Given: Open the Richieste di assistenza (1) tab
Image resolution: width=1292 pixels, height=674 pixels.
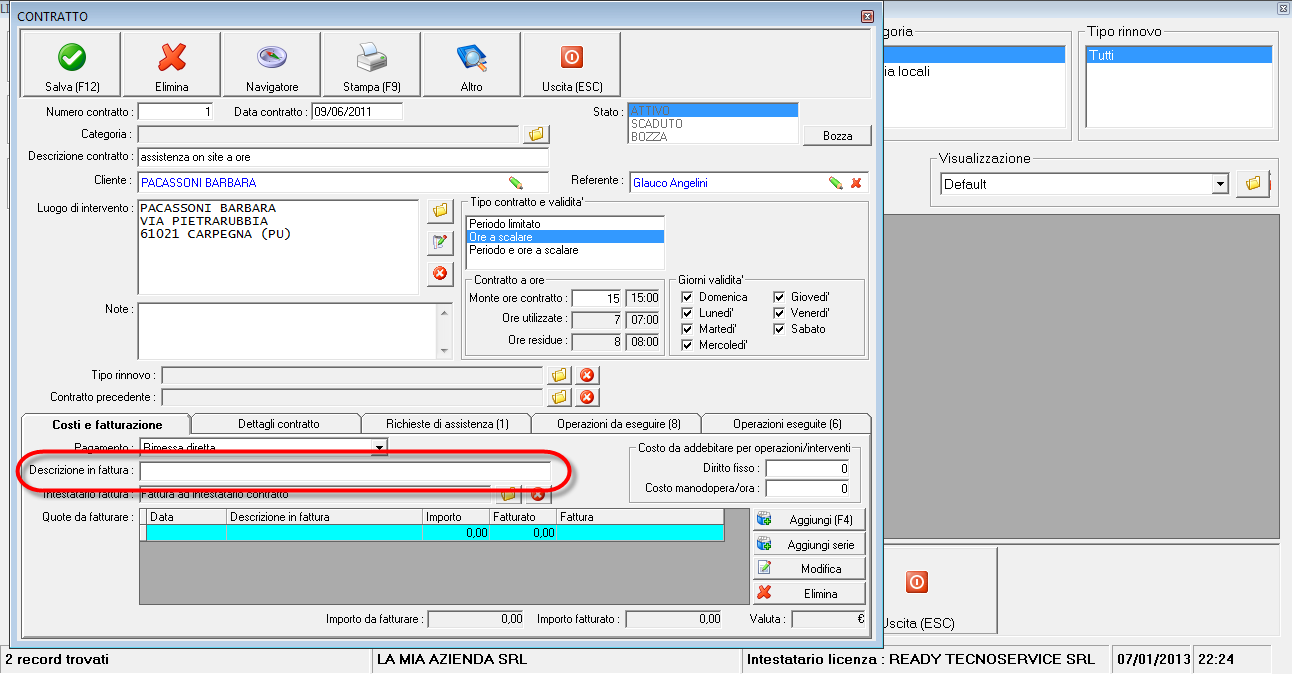Looking at the screenshot, I should click(x=447, y=424).
